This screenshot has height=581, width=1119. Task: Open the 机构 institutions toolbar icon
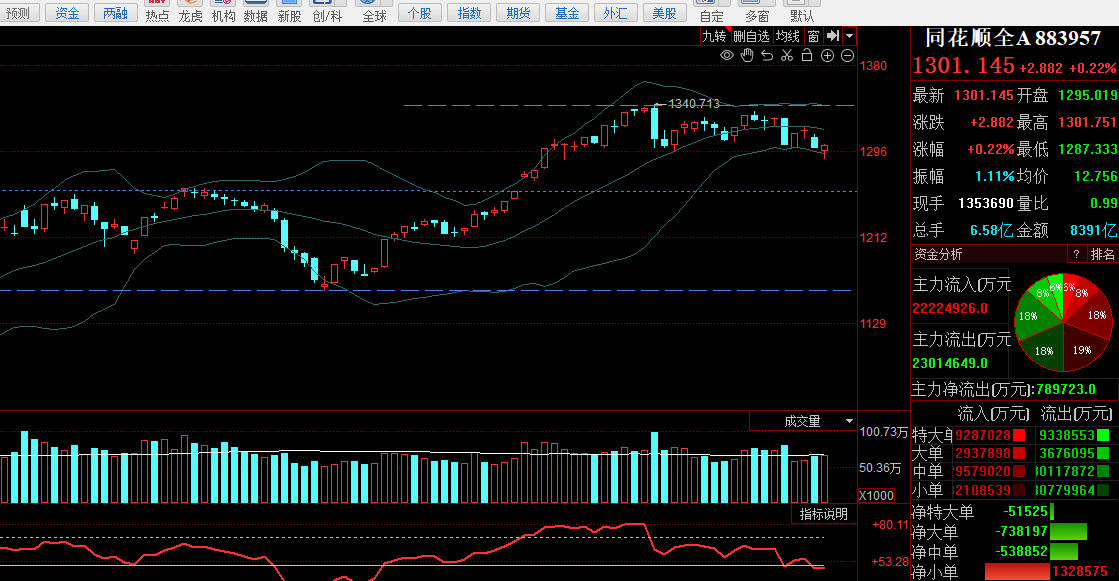[223, 12]
